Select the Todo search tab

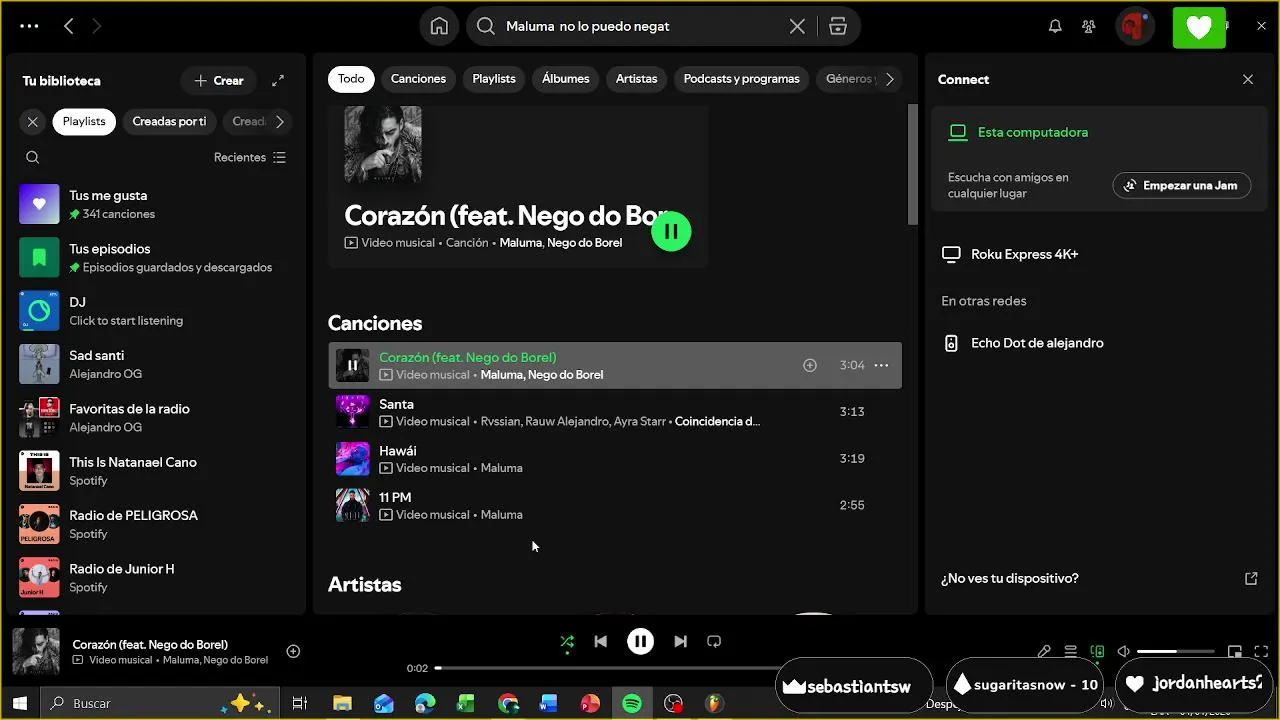tap(351, 79)
